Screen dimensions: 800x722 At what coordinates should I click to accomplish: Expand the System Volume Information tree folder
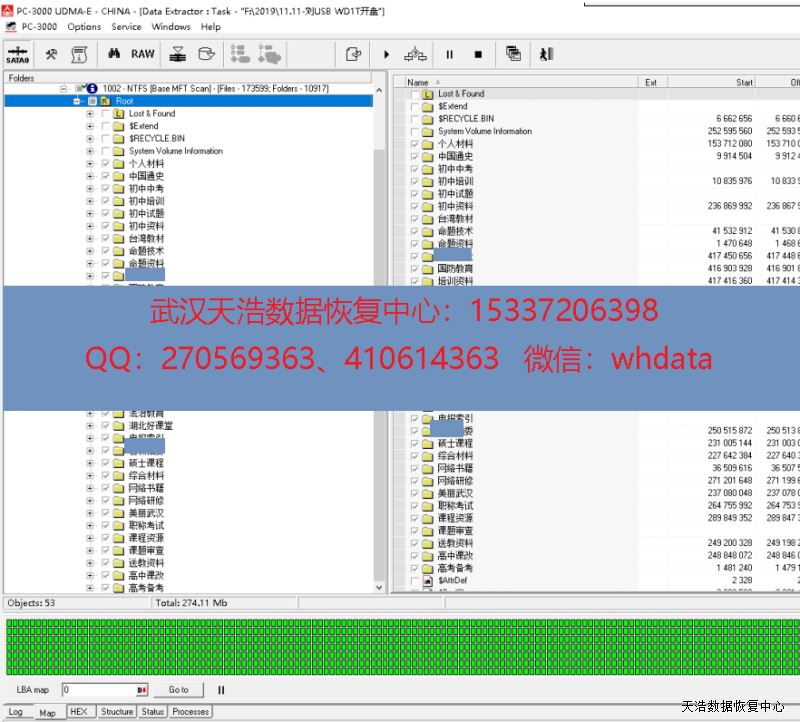pyautogui.click(x=90, y=151)
